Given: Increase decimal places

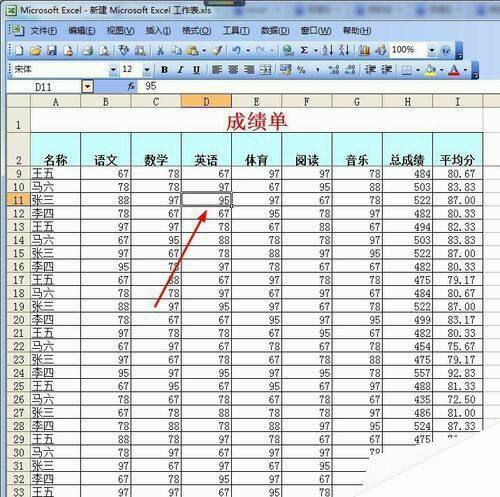Looking at the screenshot, I should coord(334,70).
